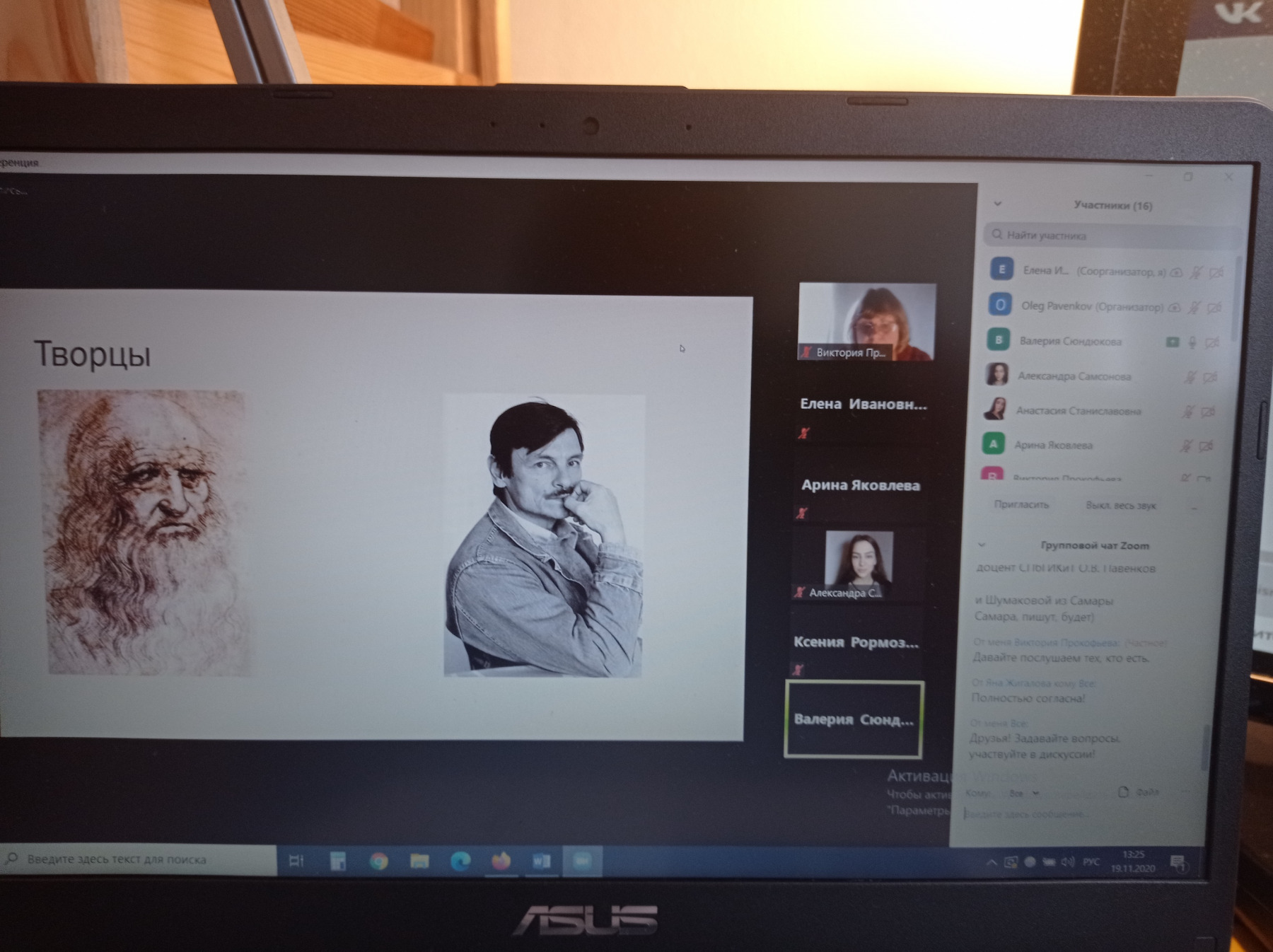Image resolution: width=1273 pixels, height=952 pixels.
Task: Click Файл attach button in chat
Action: [1139, 792]
